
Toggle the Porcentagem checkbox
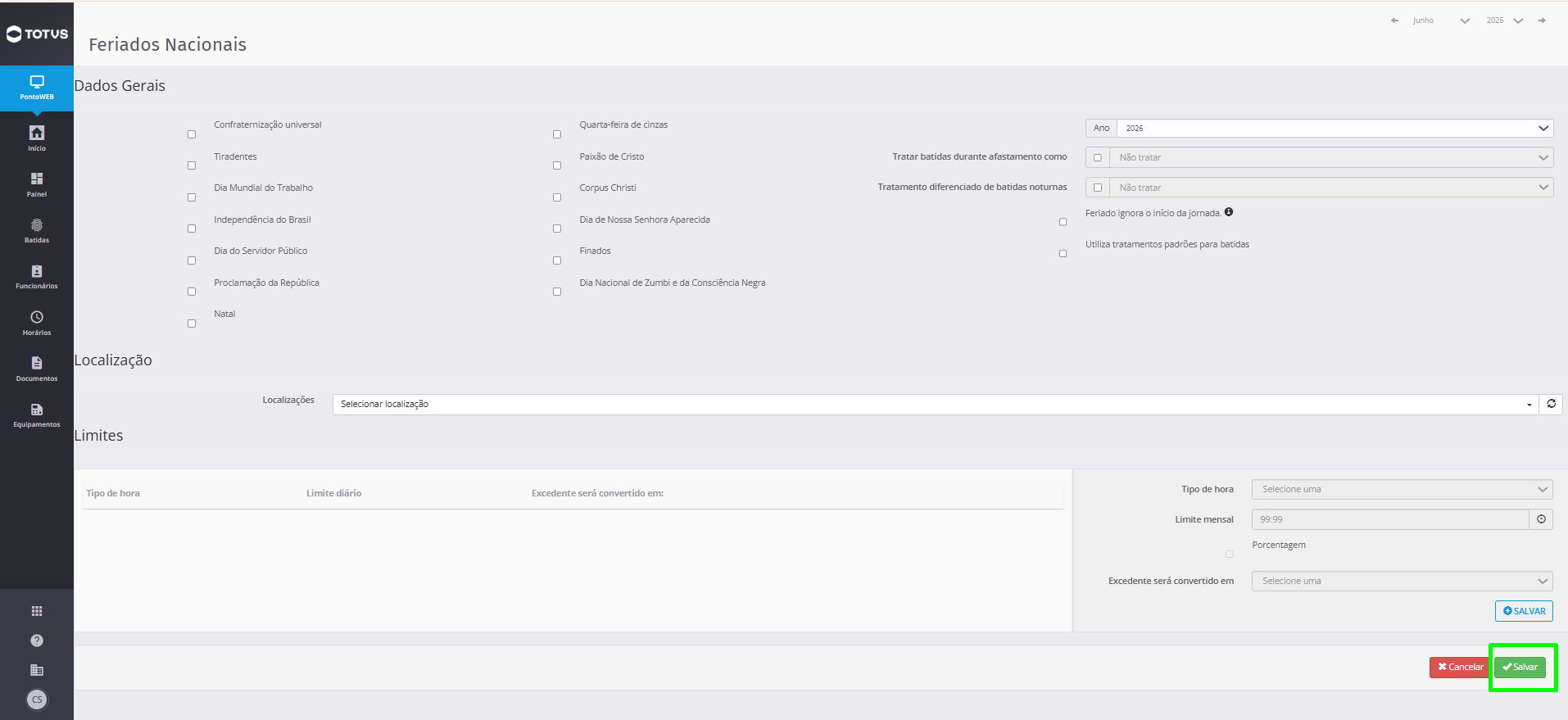[x=1230, y=555]
